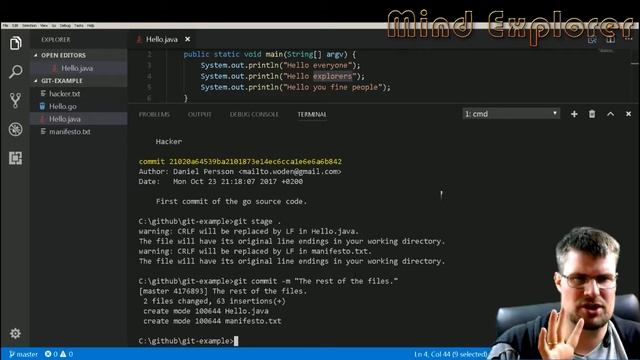The image size is (640, 360).
Task: Open the Search view in activity bar
Action: (16, 71)
